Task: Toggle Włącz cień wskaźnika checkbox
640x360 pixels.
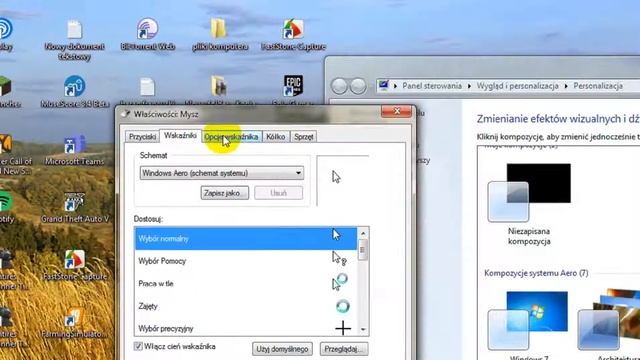Action: coord(138,347)
